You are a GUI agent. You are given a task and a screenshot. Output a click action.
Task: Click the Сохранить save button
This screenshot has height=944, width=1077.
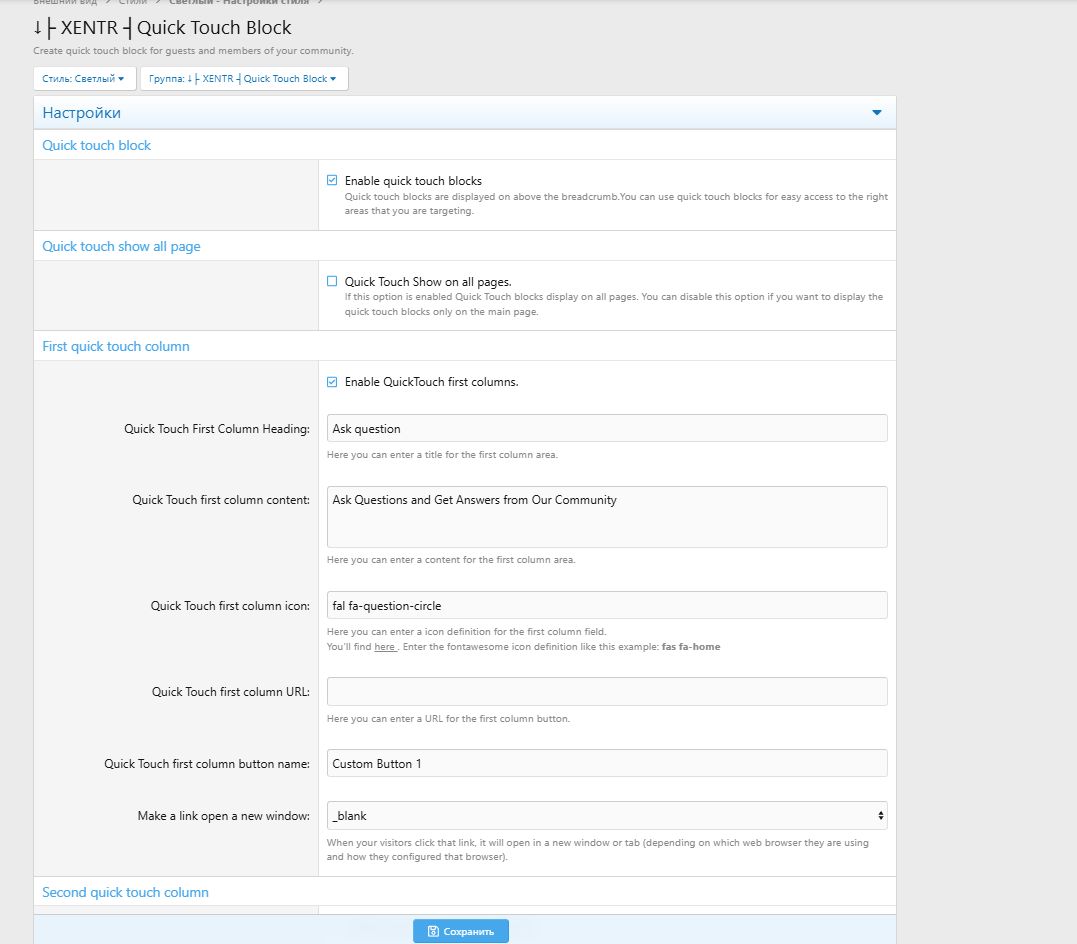pos(460,931)
